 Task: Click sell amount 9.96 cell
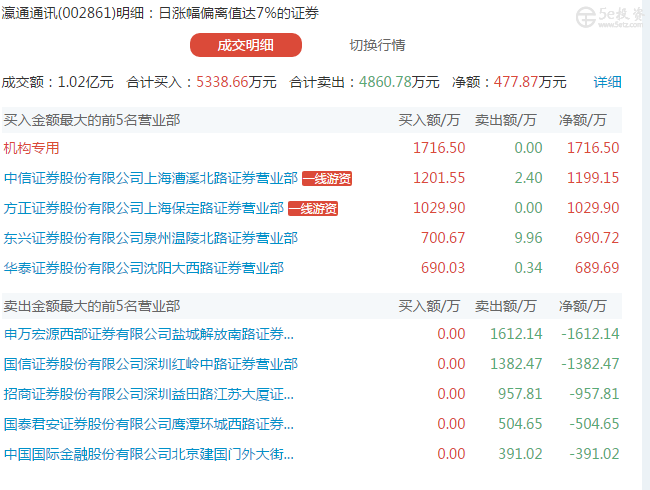pyautogui.click(x=529, y=238)
